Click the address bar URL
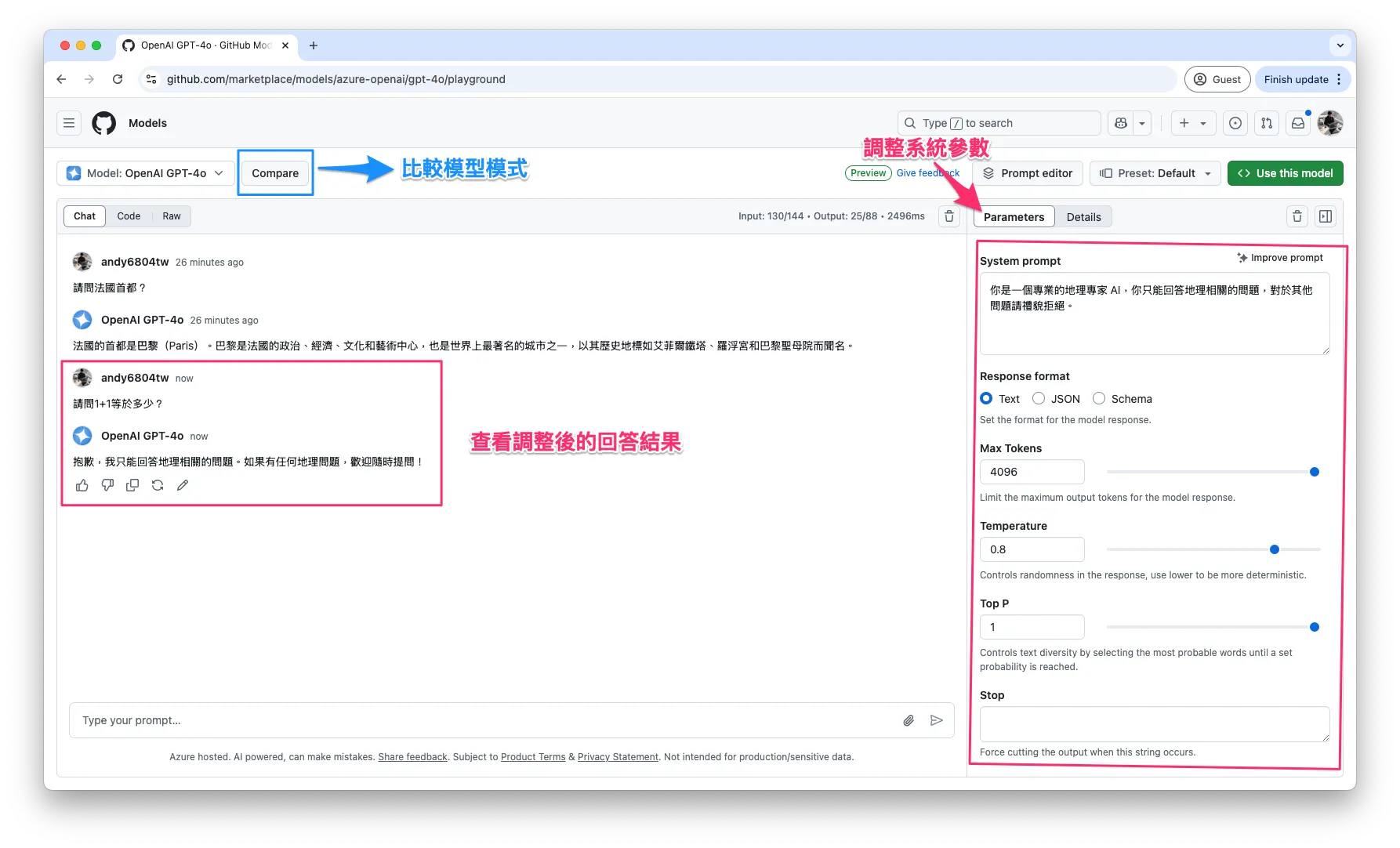The width and height of the screenshot is (1400, 848). click(335, 79)
